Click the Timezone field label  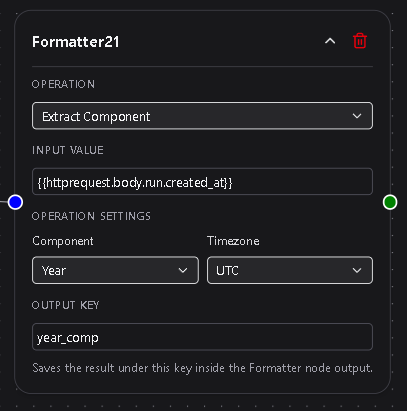point(233,241)
